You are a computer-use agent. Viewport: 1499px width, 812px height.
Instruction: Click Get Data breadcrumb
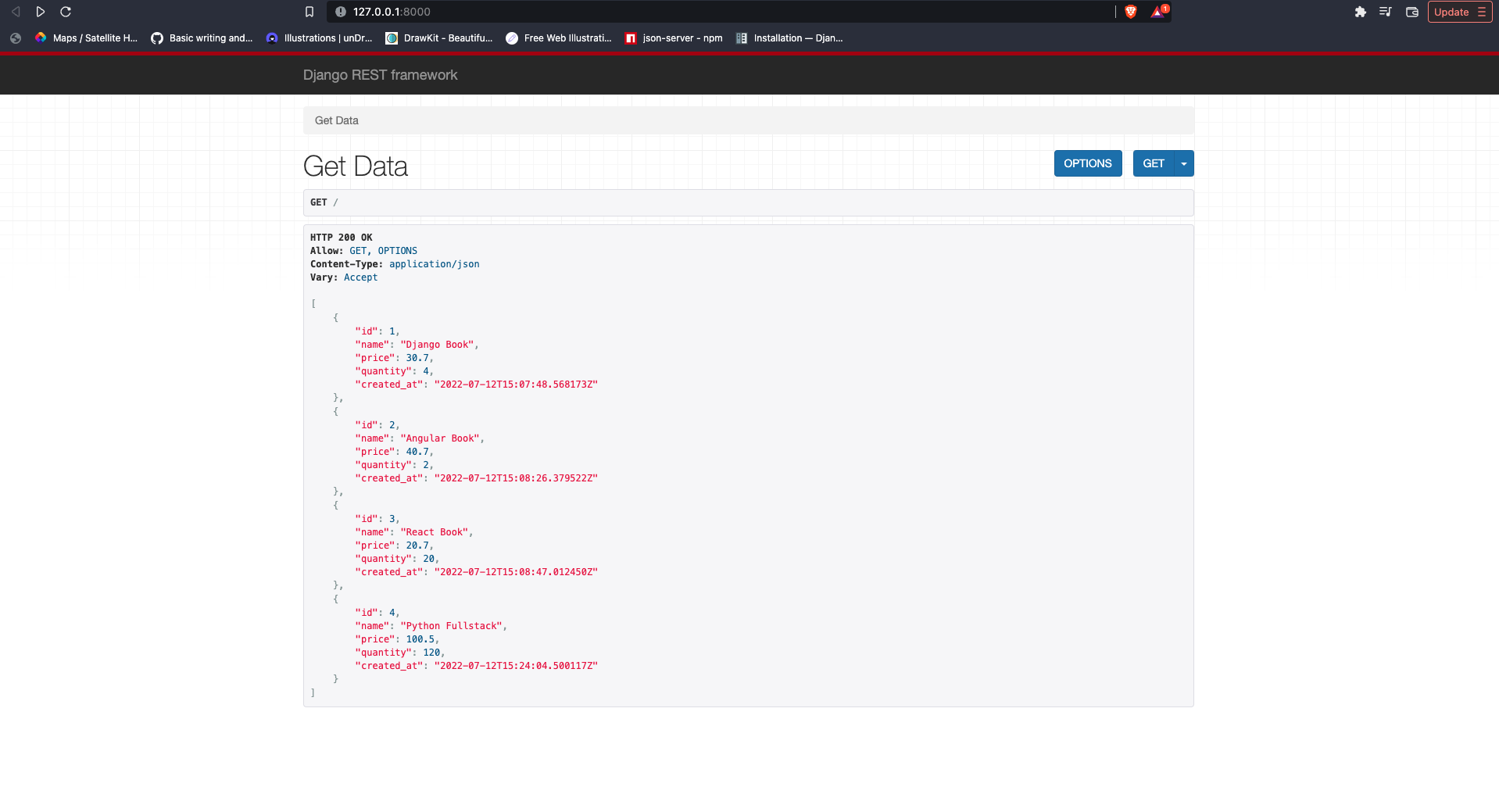(x=337, y=120)
